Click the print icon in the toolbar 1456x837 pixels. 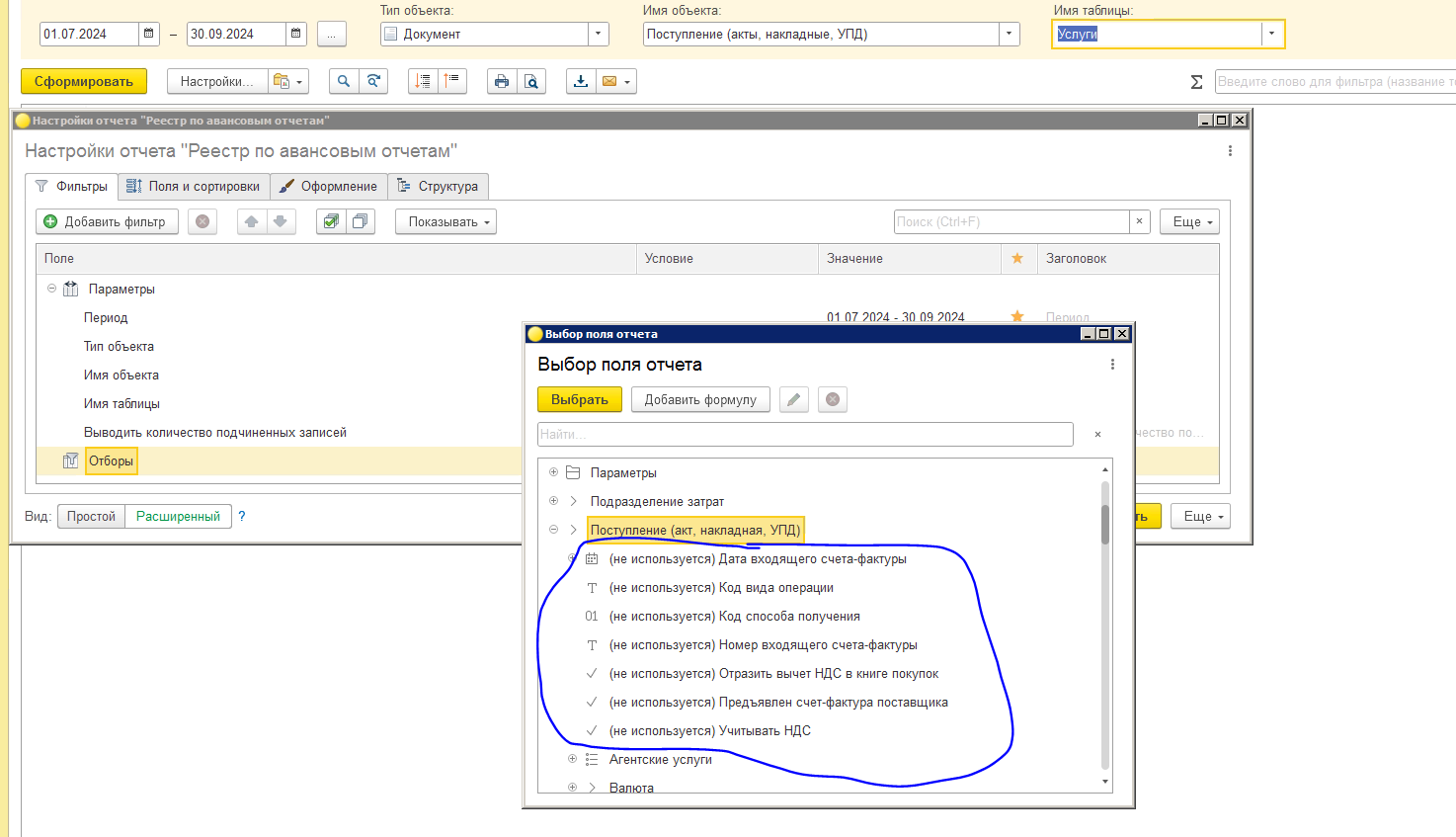(x=502, y=81)
